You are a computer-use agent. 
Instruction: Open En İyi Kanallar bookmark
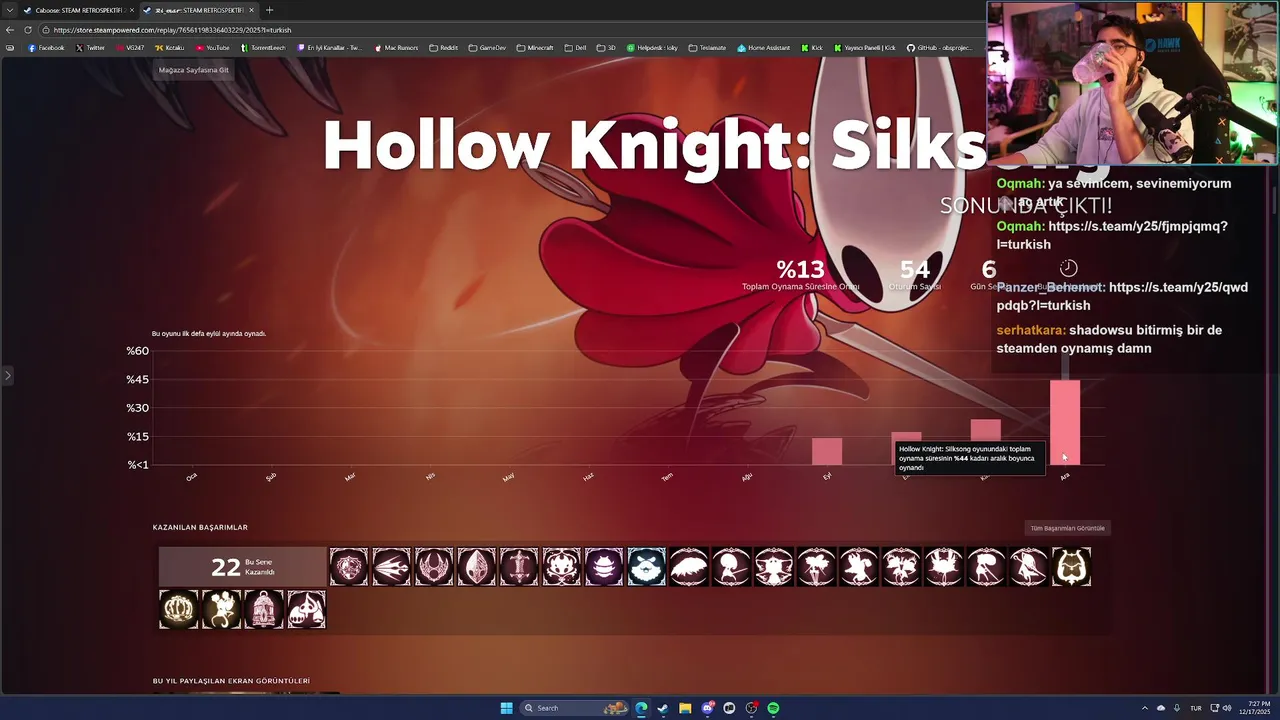click(x=330, y=47)
